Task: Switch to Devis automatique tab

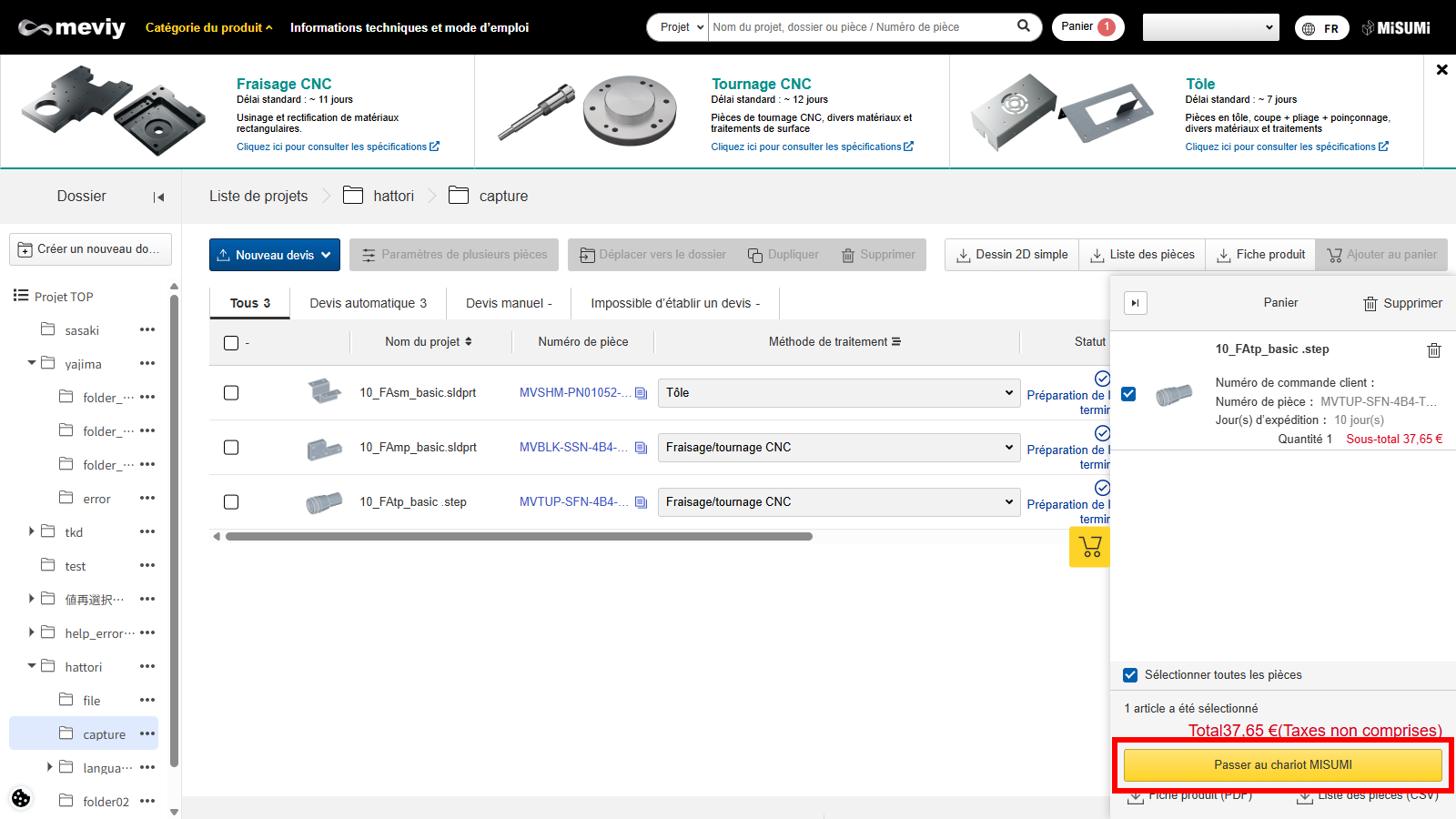Action: click(x=368, y=303)
